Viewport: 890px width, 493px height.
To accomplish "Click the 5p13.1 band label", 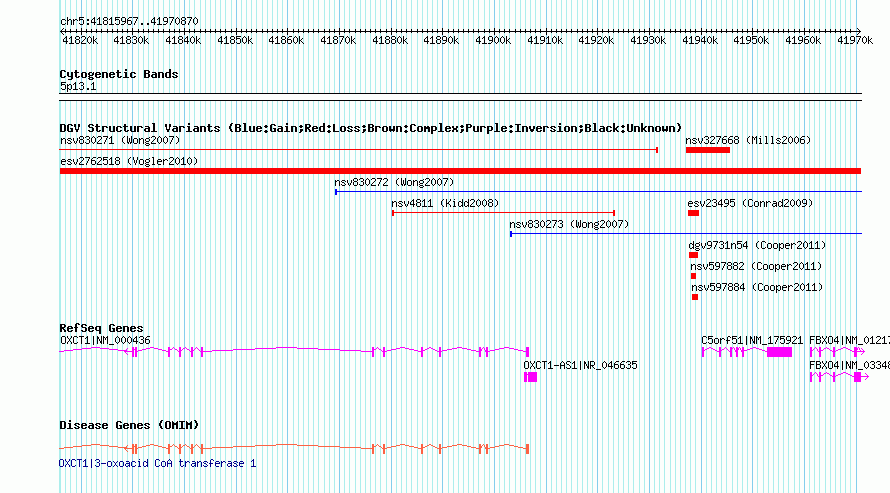I will pos(78,86).
